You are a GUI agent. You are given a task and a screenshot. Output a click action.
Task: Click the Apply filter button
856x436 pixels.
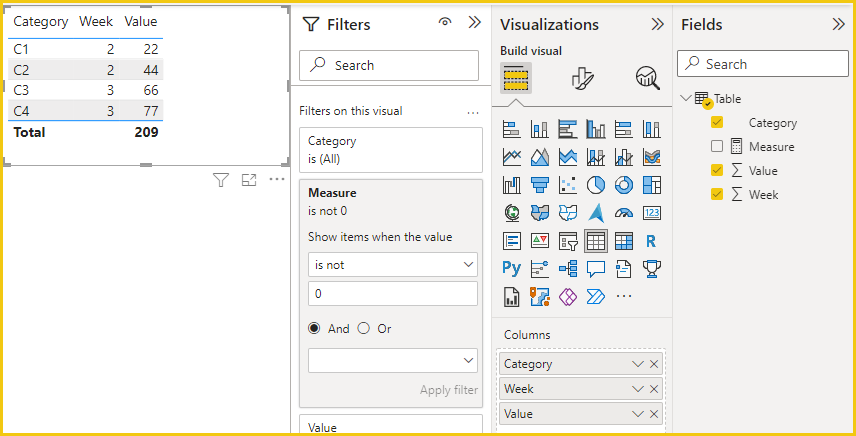(x=449, y=390)
